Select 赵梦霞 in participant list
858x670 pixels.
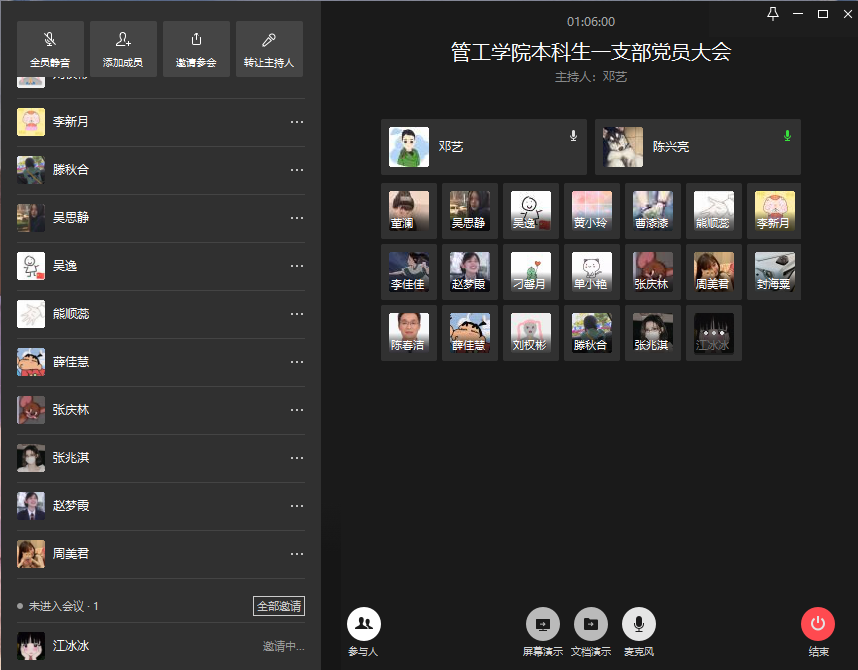click(x=71, y=506)
